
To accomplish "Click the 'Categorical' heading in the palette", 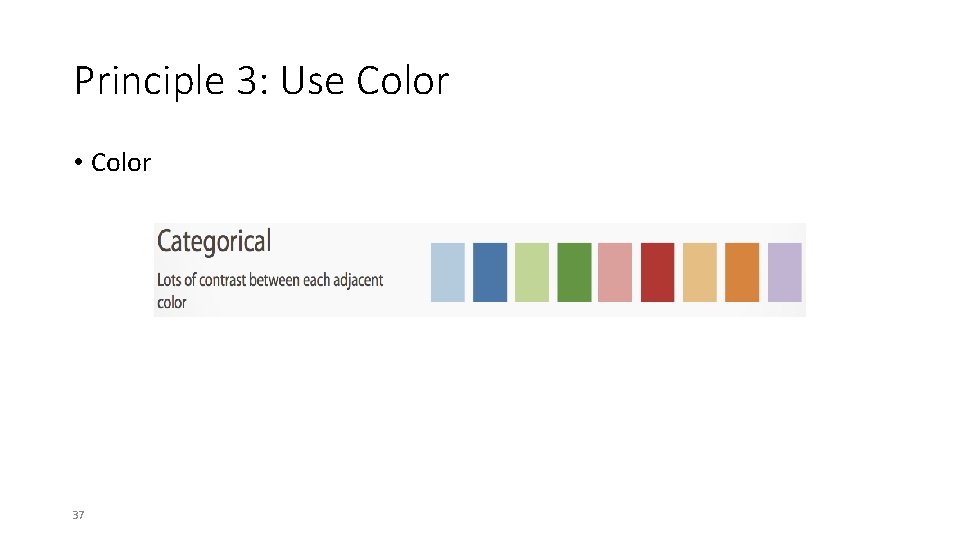I will [x=214, y=242].
